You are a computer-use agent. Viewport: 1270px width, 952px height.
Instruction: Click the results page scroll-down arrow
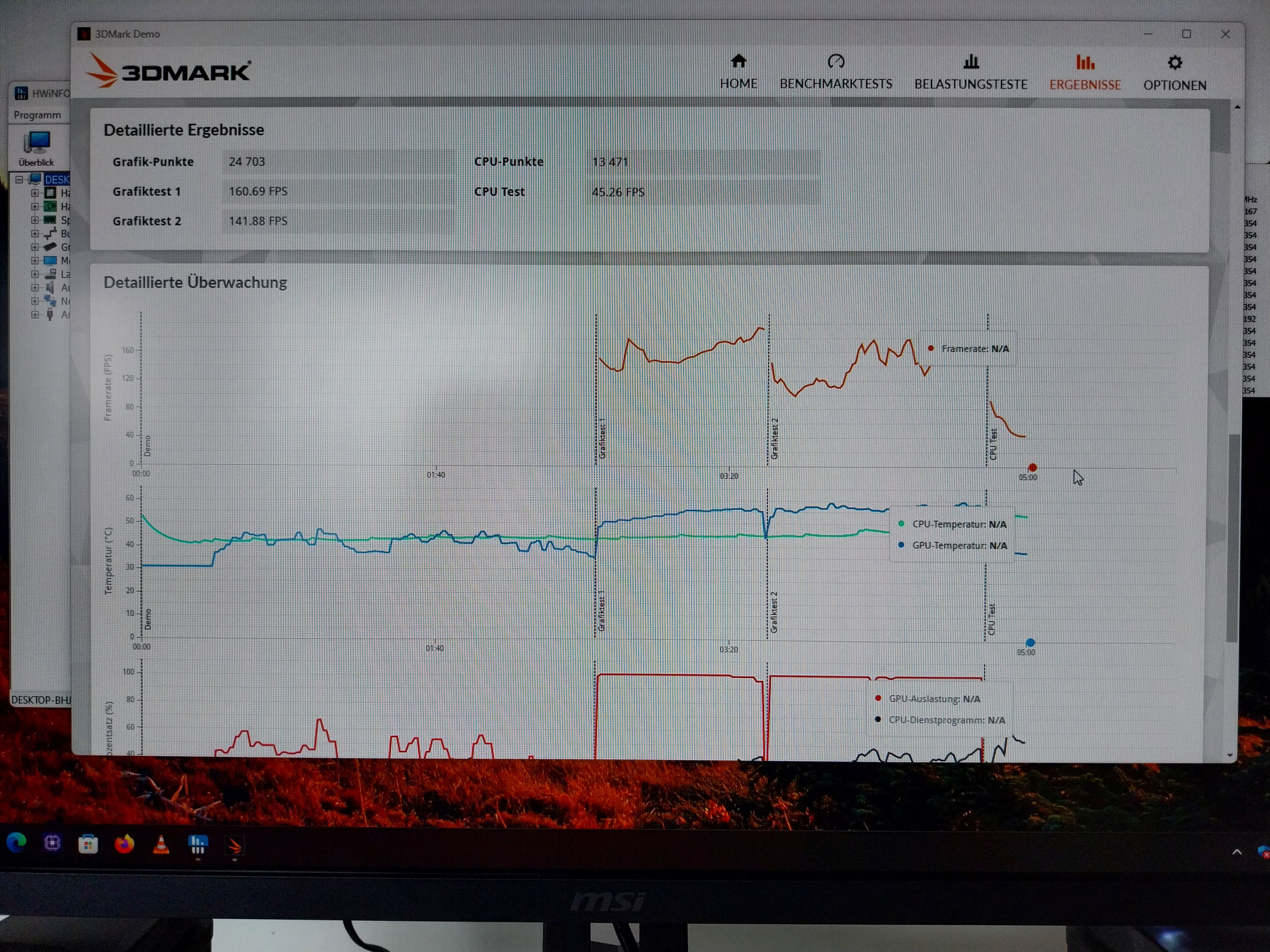(1229, 755)
